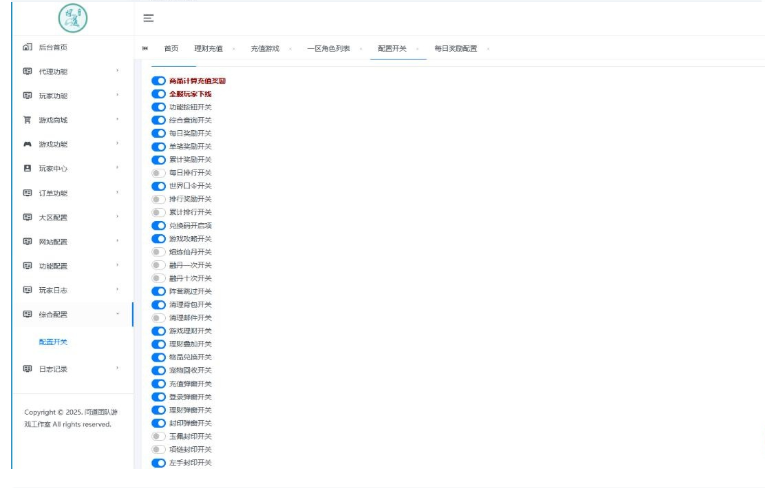The height and width of the screenshot is (488, 765).
Task: Switch to the 每日奖励配置 tab
Action: point(456,48)
